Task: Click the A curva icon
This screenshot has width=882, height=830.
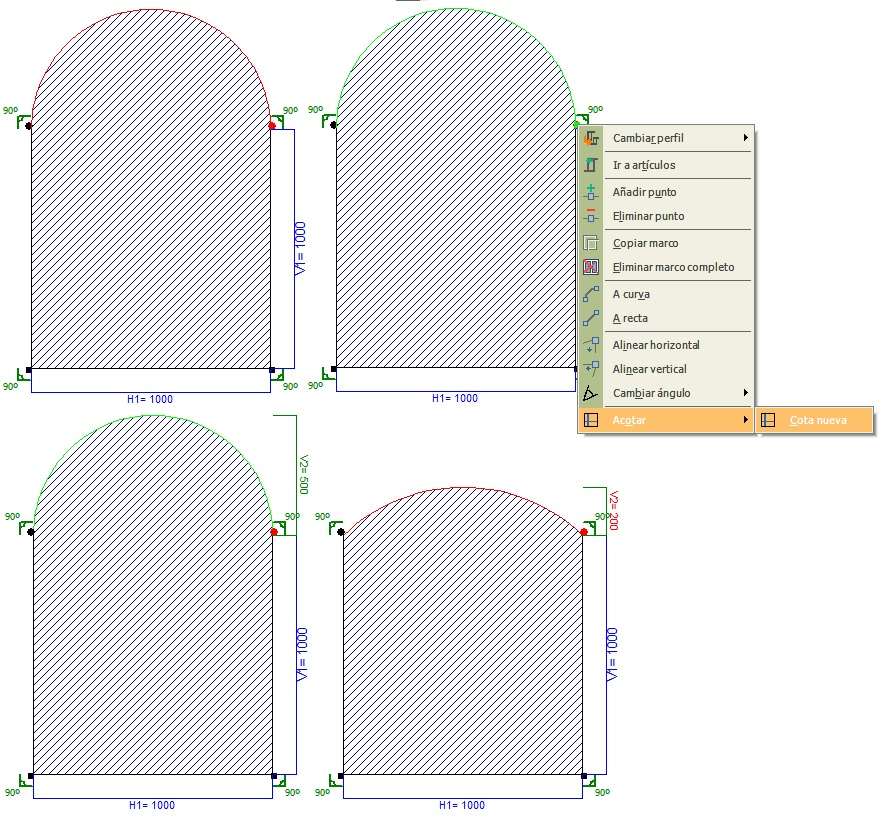Action: (x=591, y=294)
